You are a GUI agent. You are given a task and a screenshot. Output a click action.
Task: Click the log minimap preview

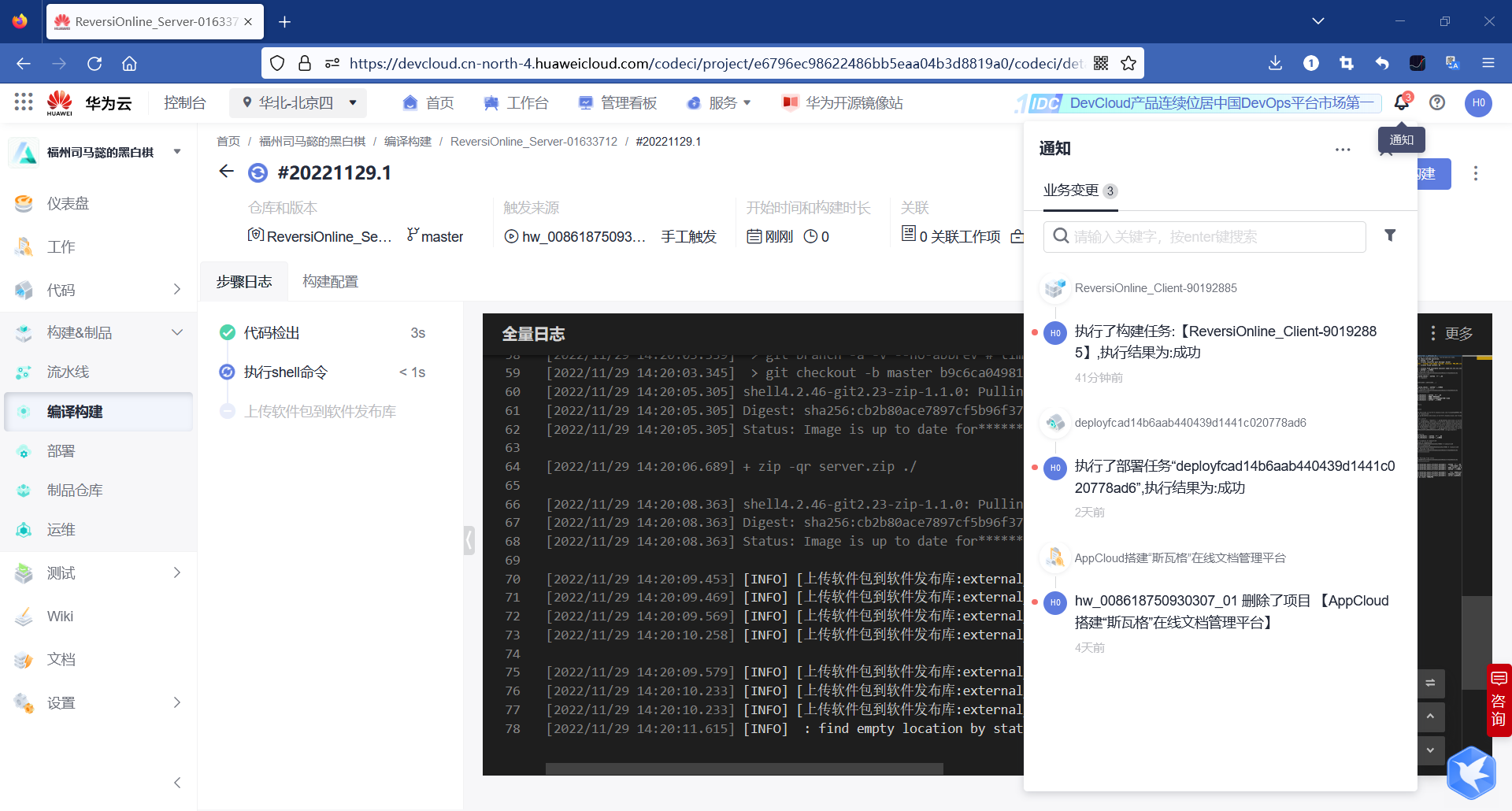click(1440, 417)
